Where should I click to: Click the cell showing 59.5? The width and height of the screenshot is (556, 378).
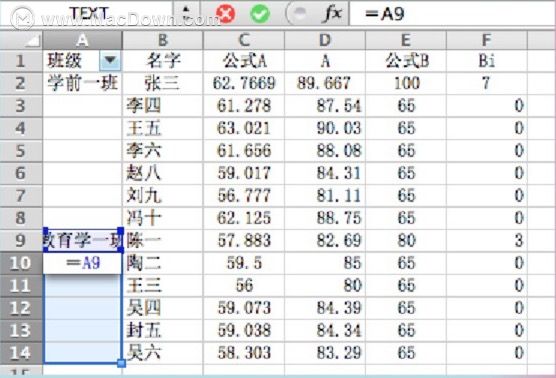tap(244, 263)
